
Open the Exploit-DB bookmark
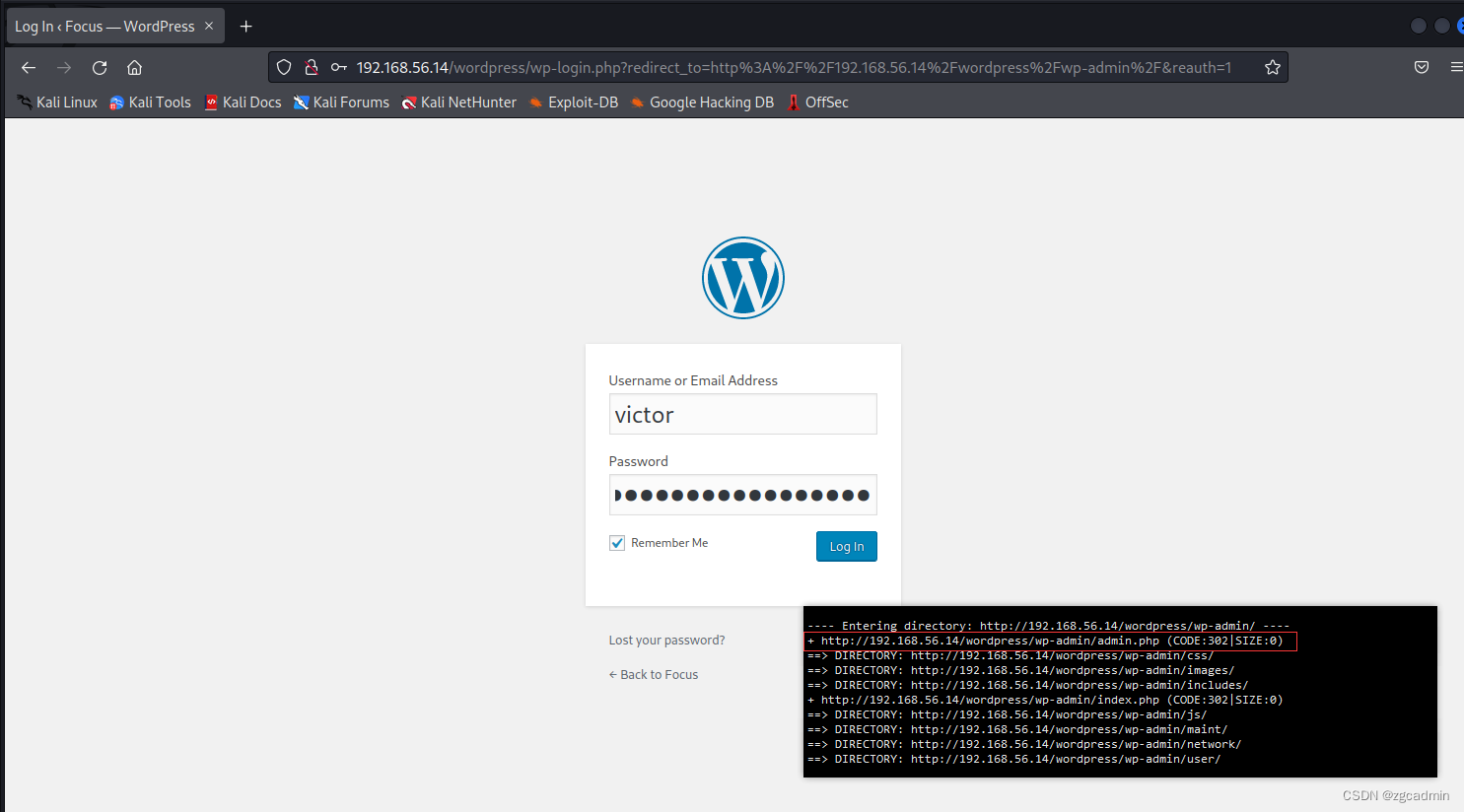574,102
